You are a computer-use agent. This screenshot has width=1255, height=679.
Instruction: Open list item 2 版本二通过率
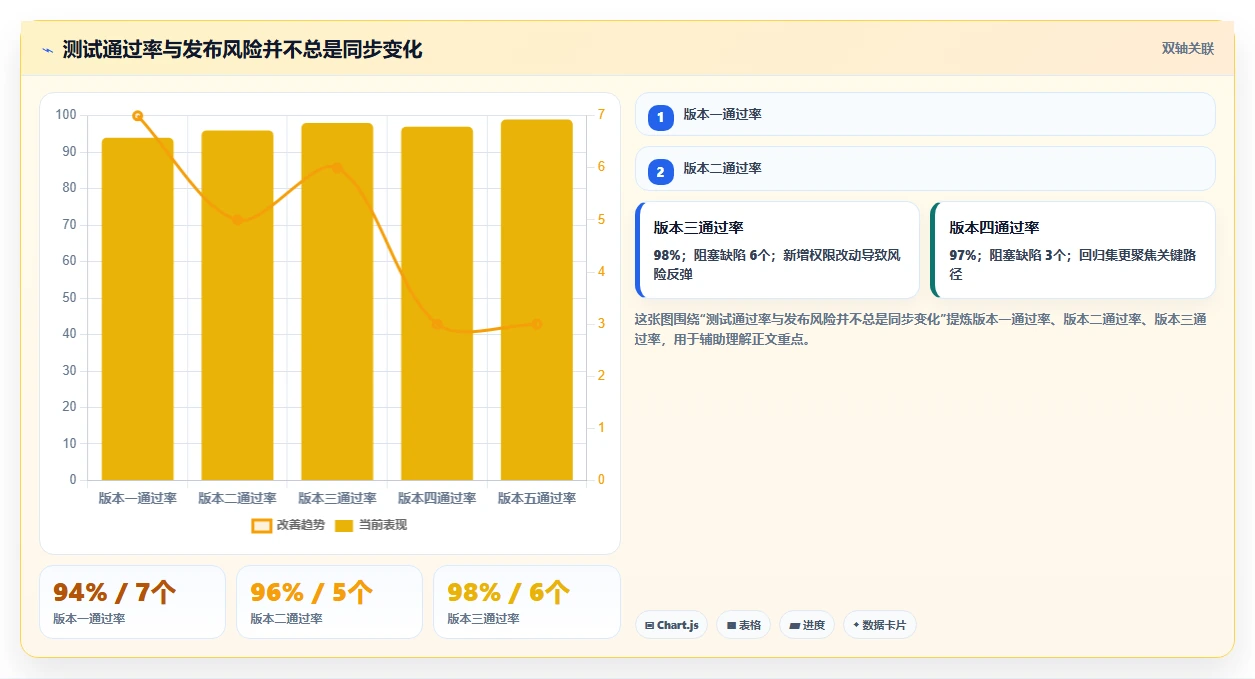pyautogui.click(x=925, y=168)
